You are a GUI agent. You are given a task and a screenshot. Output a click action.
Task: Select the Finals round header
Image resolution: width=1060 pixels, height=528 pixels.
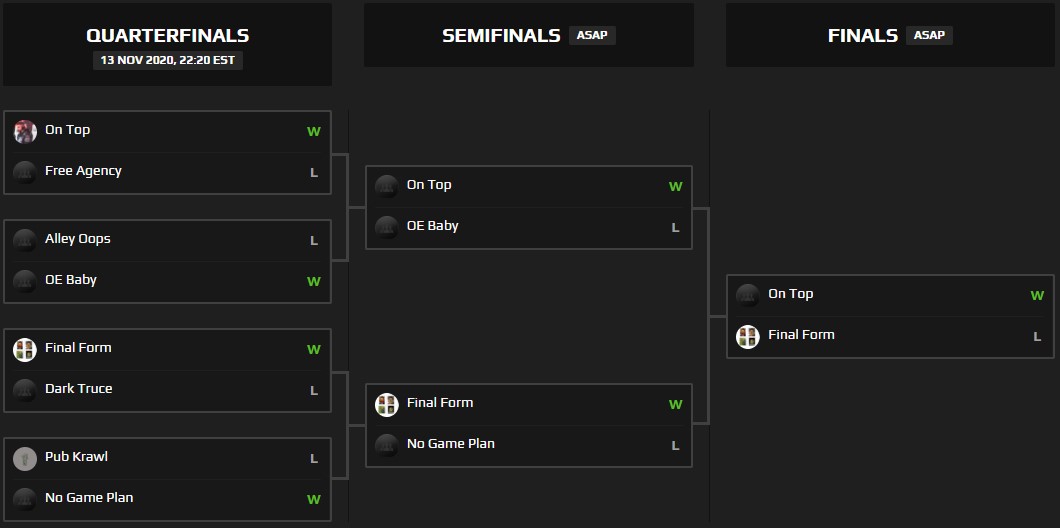tap(863, 36)
